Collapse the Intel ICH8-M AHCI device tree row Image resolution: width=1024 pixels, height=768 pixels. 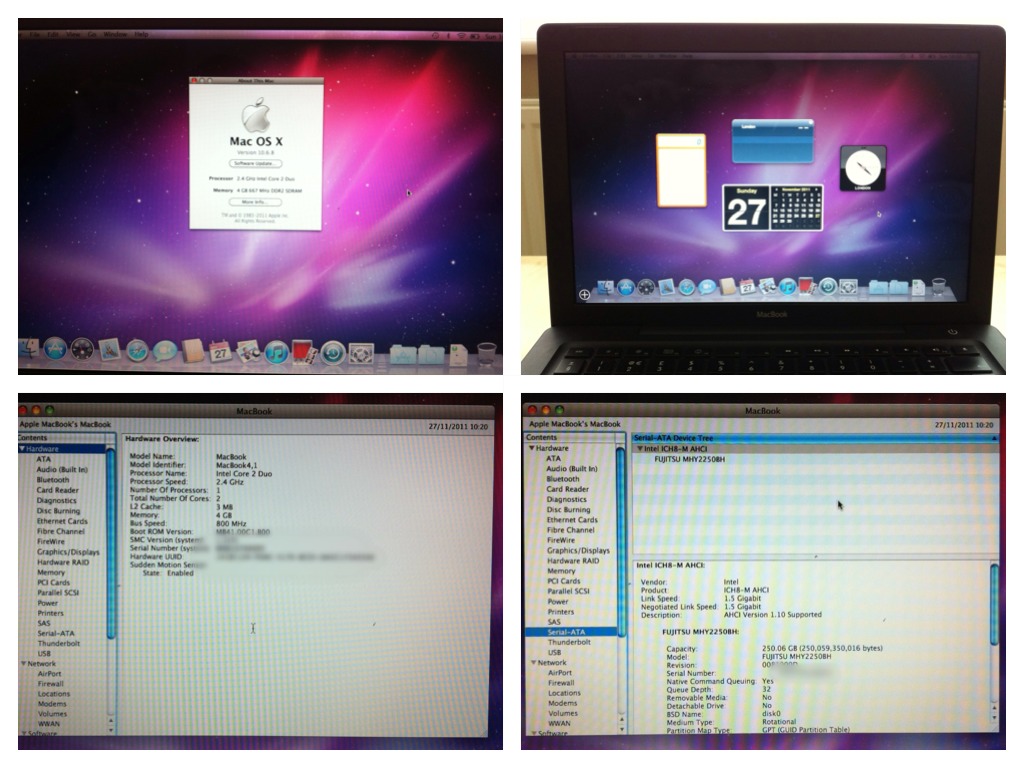[640, 449]
